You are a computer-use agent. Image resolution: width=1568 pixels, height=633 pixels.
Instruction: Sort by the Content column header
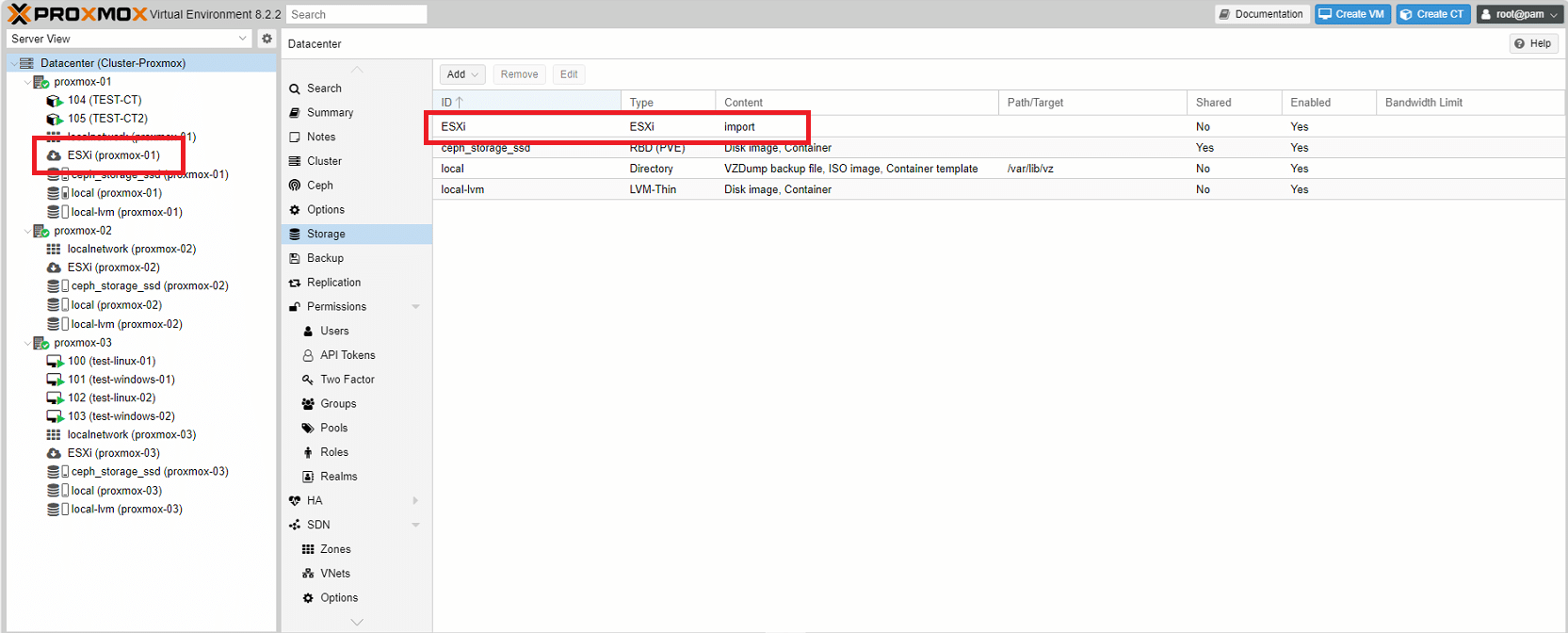[857, 103]
